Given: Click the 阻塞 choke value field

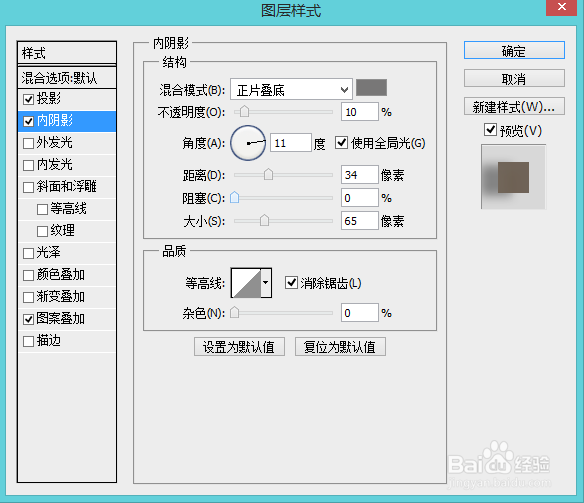Looking at the screenshot, I should coord(360,198).
